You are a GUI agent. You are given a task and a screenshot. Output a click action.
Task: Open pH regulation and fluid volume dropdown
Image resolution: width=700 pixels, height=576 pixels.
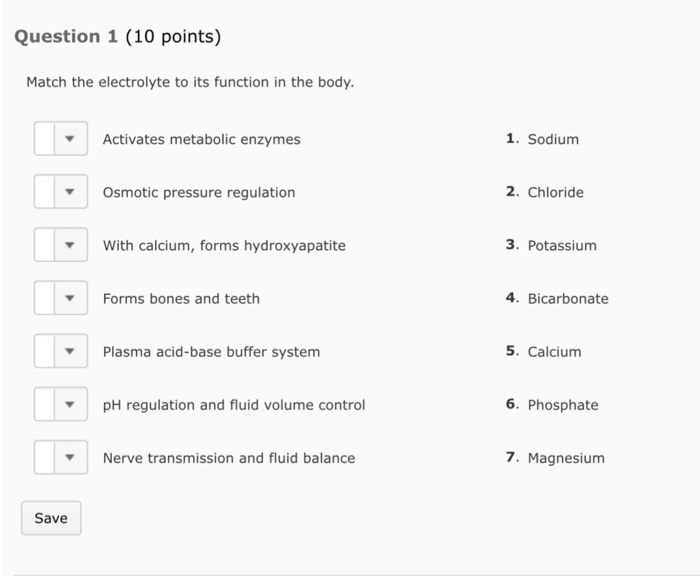click(61, 405)
